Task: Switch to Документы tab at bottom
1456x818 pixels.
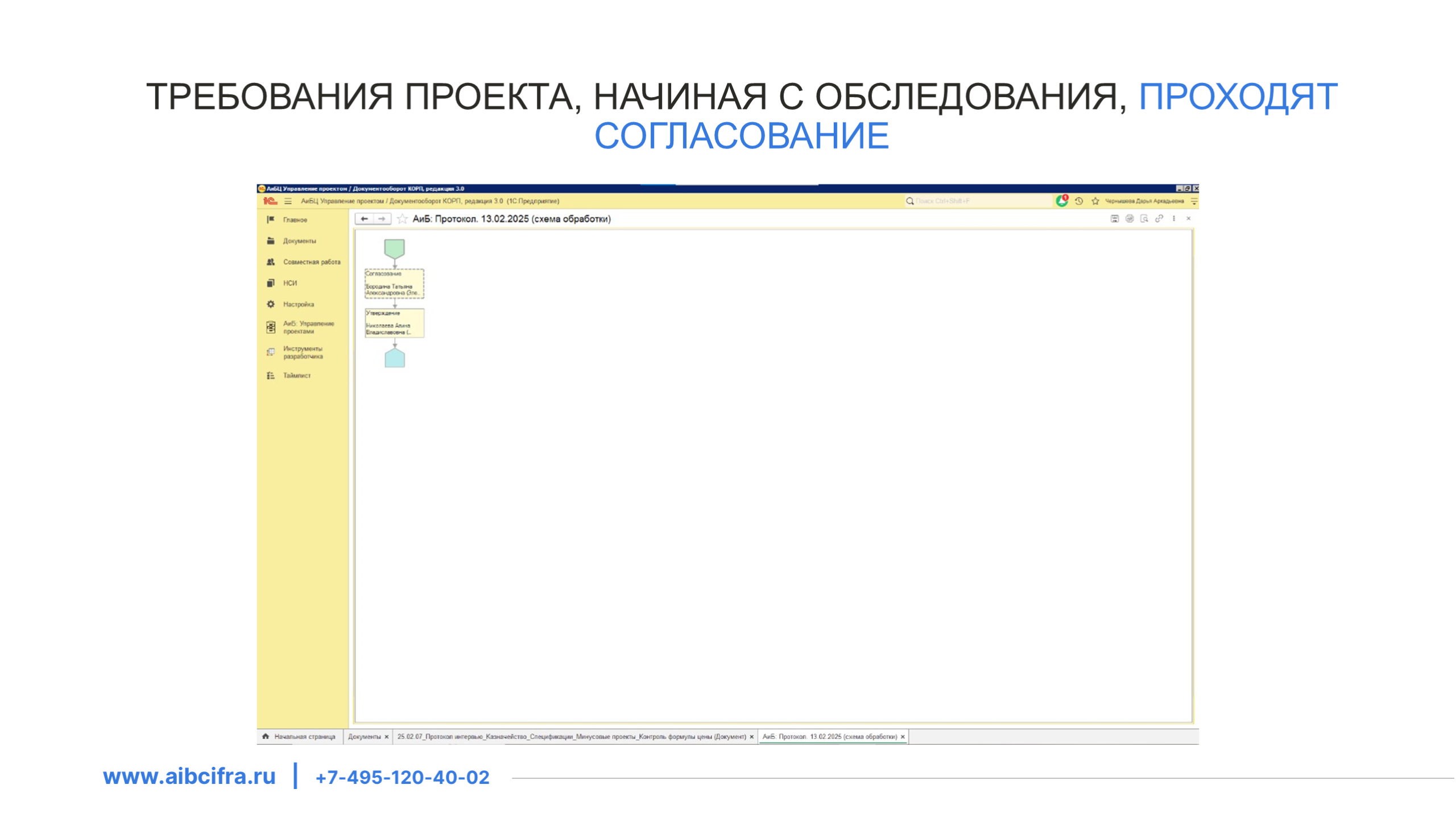Action: (364, 737)
